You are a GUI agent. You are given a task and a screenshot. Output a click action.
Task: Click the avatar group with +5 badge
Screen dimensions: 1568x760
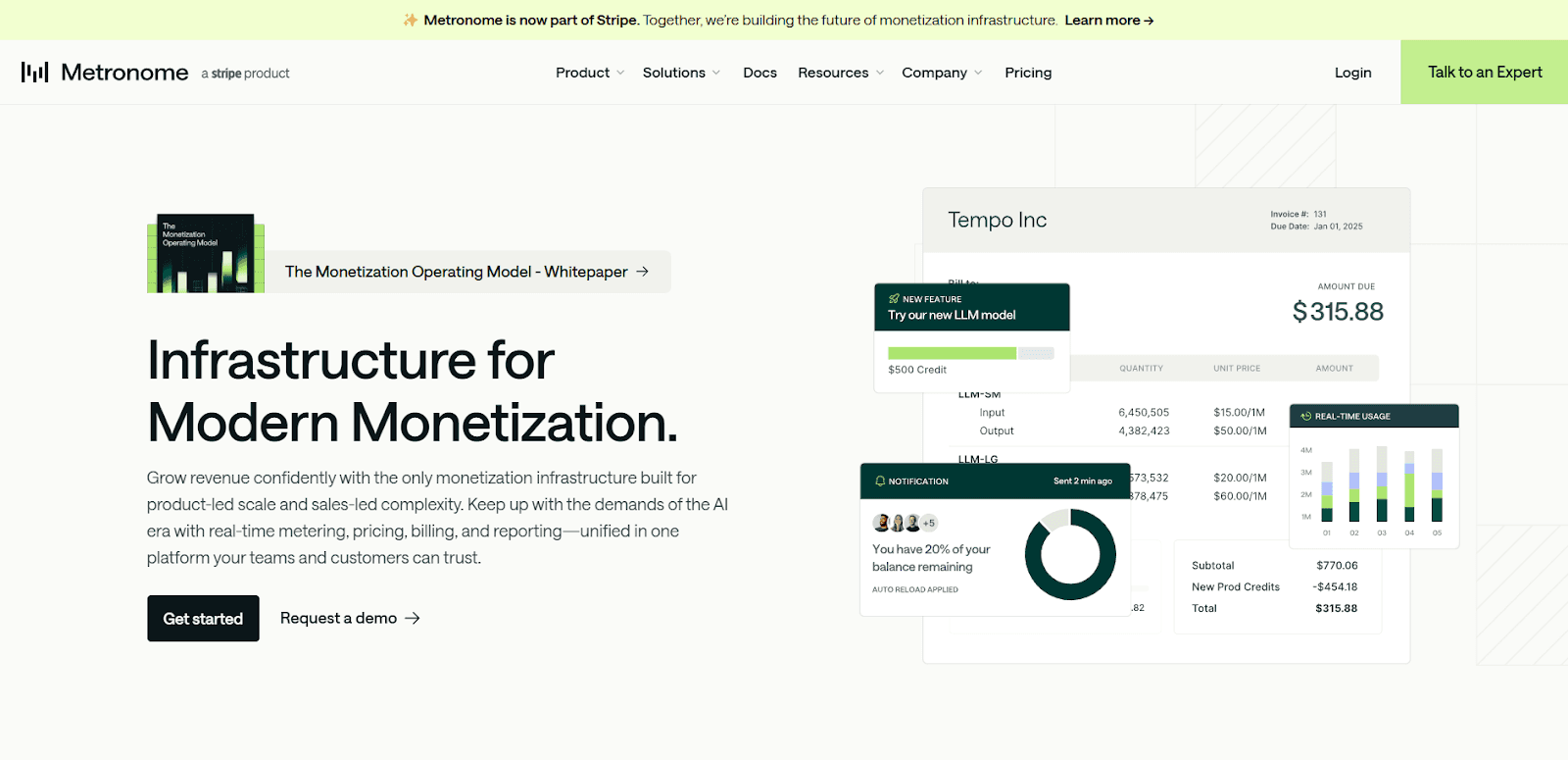click(x=906, y=523)
